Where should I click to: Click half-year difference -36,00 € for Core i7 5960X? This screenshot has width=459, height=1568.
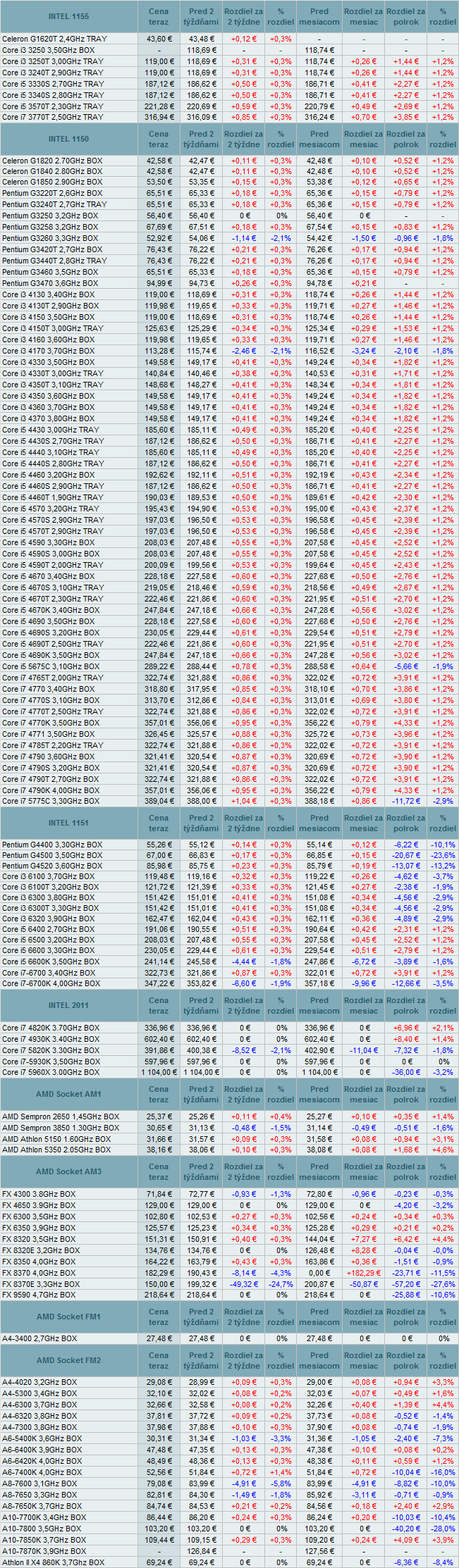(x=406, y=1072)
